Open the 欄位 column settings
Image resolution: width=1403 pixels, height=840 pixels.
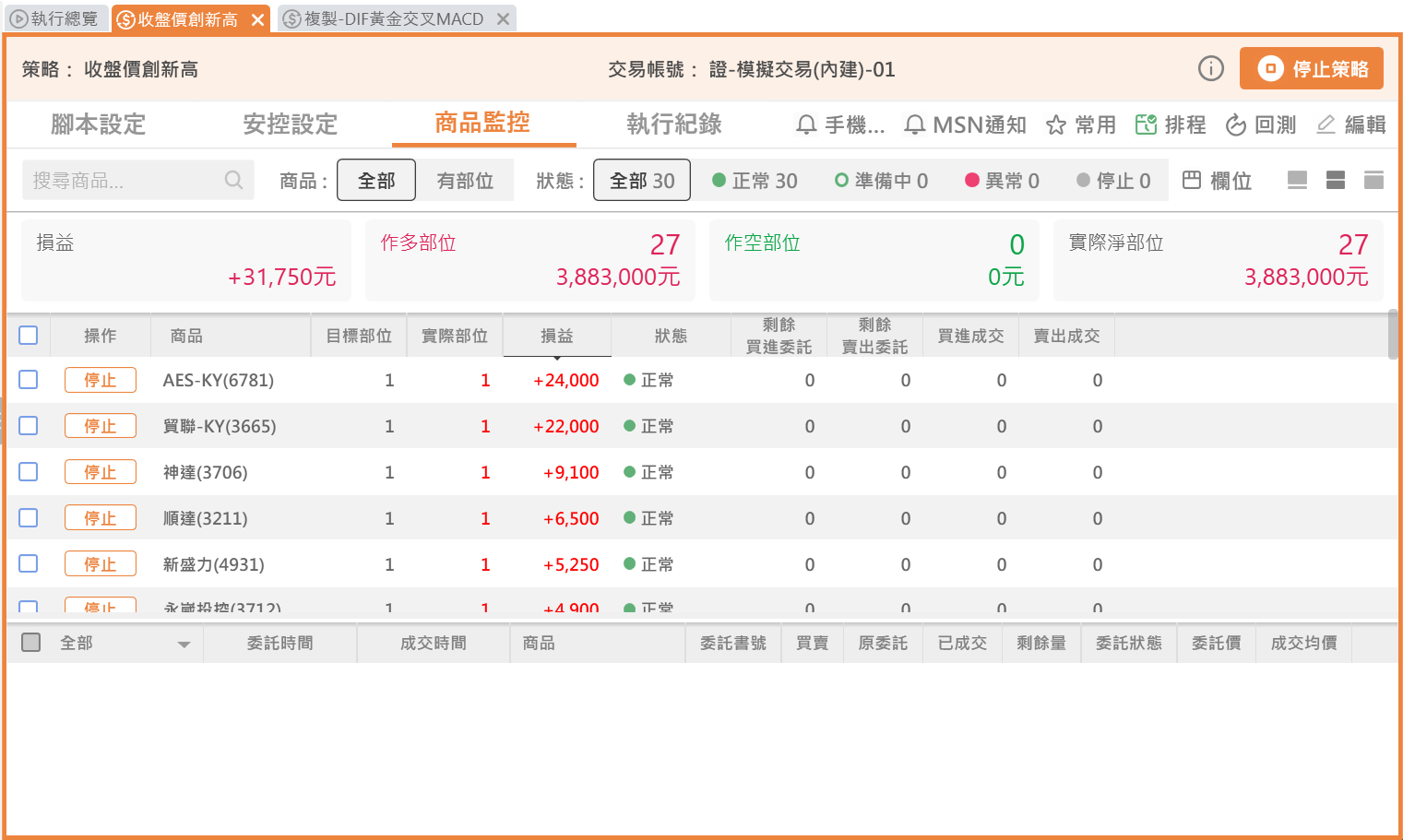click(x=1217, y=180)
